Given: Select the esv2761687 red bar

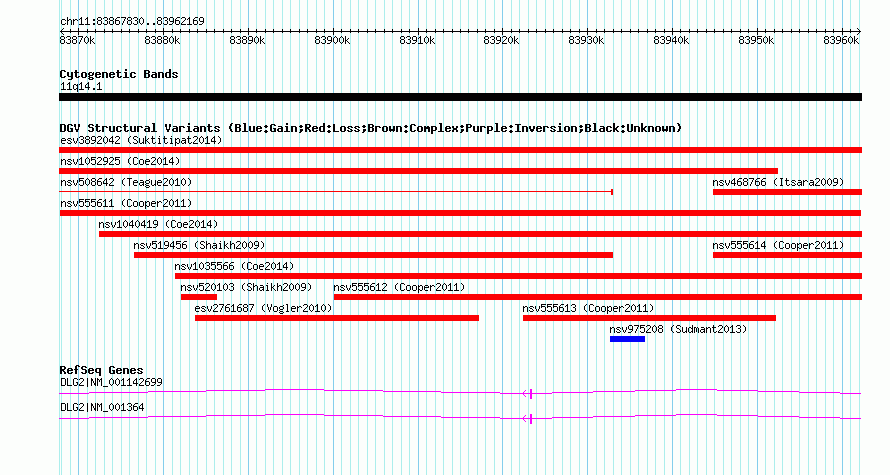Looking at the screenshot, I should [x=337, y=318].
